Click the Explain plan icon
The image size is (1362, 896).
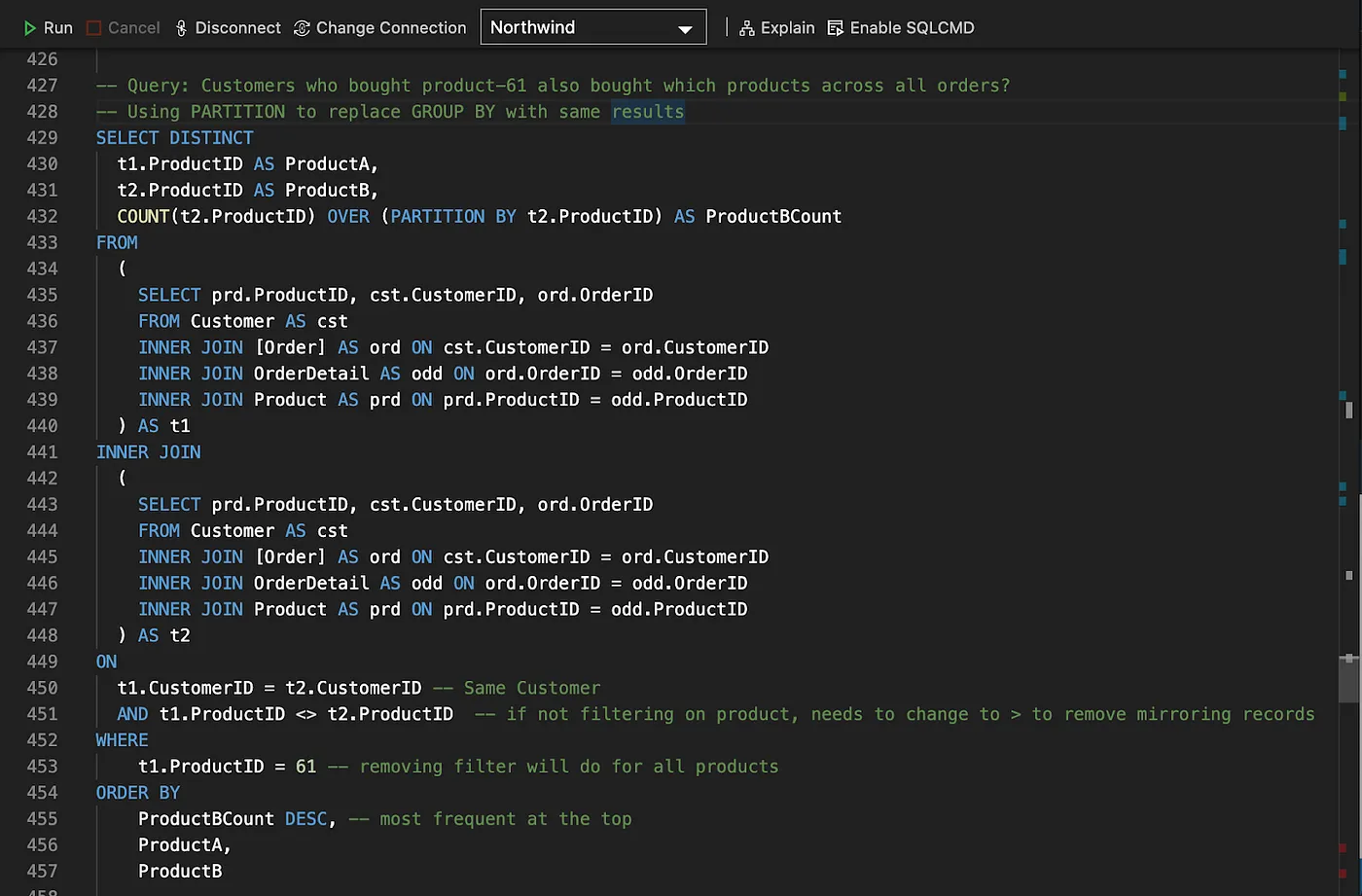pos(746,28)
